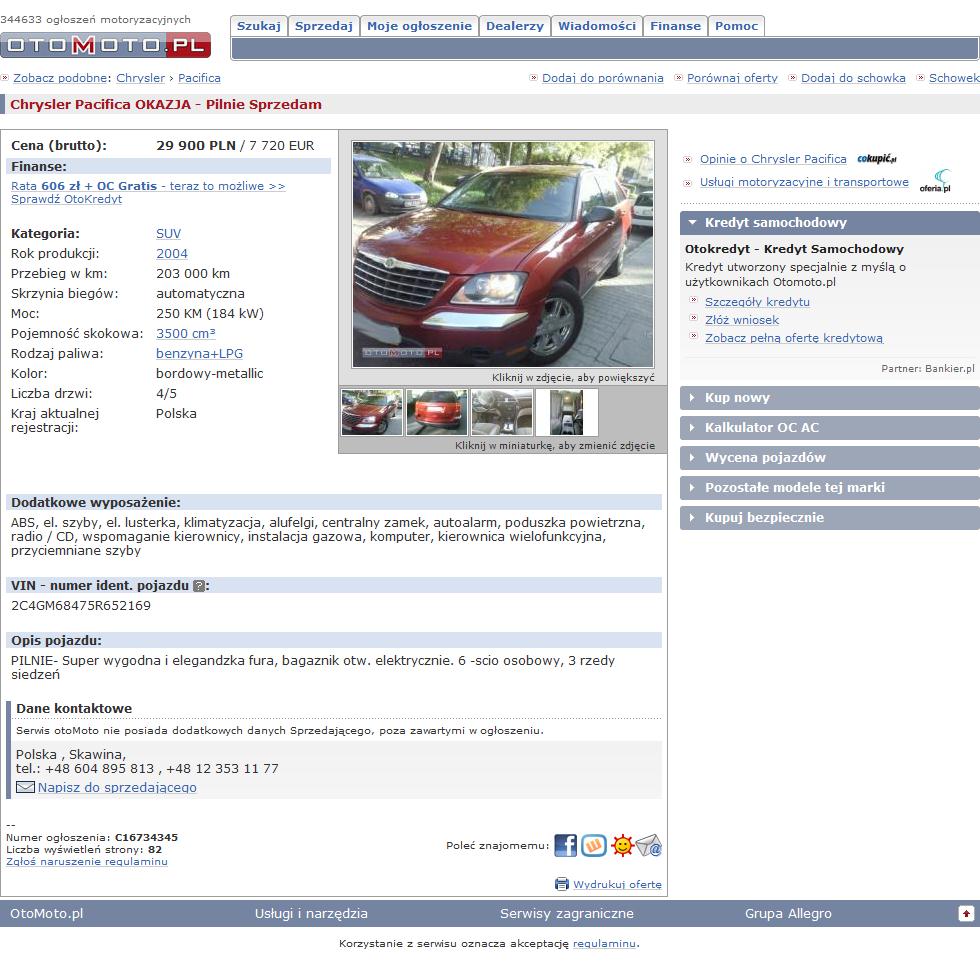Open the Sprzedaj tab
Viewport: 980px width, 969px height.
point(324,26)
